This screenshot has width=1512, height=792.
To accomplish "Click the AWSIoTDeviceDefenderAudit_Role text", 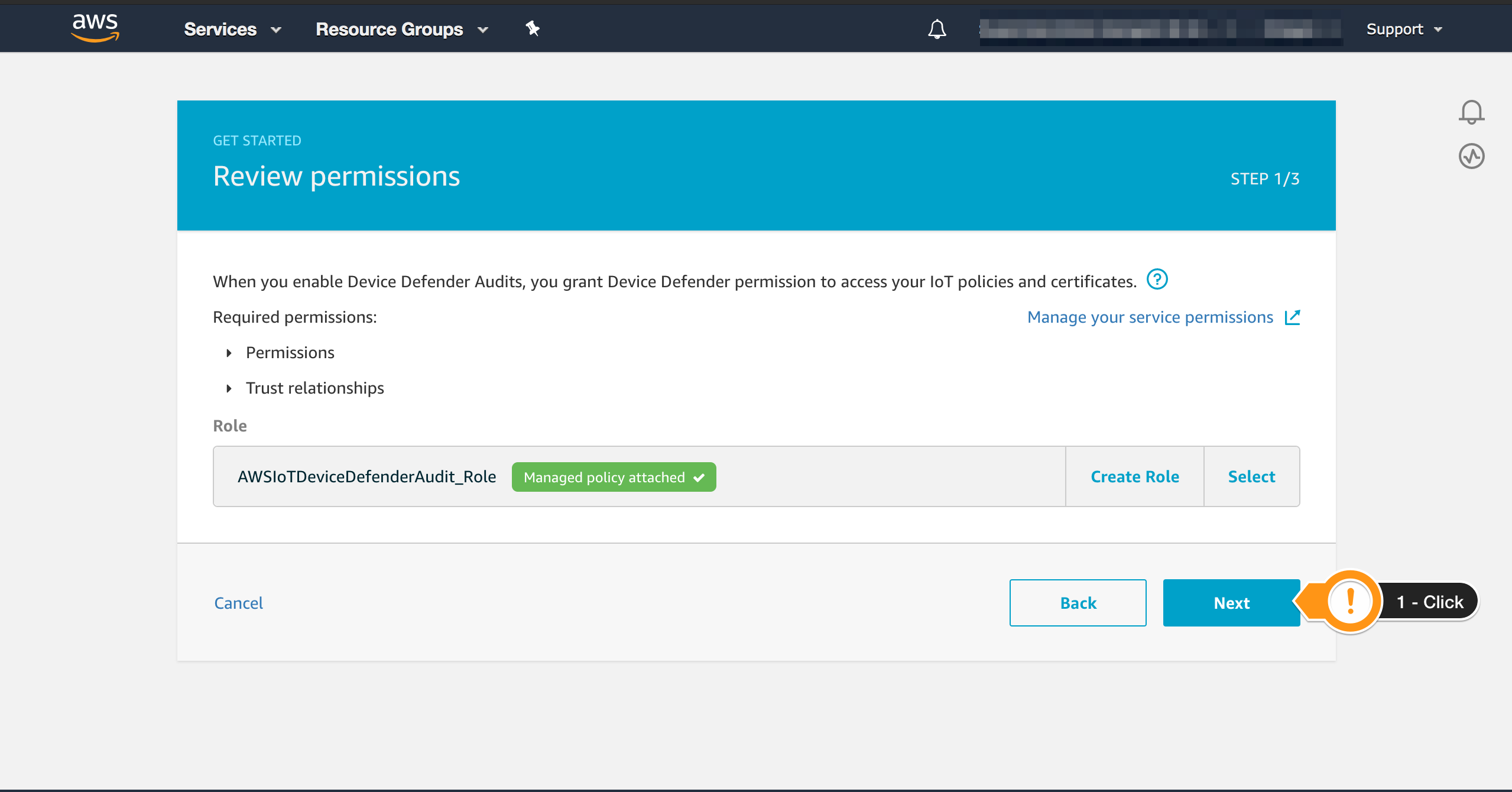I will (366, 477).
